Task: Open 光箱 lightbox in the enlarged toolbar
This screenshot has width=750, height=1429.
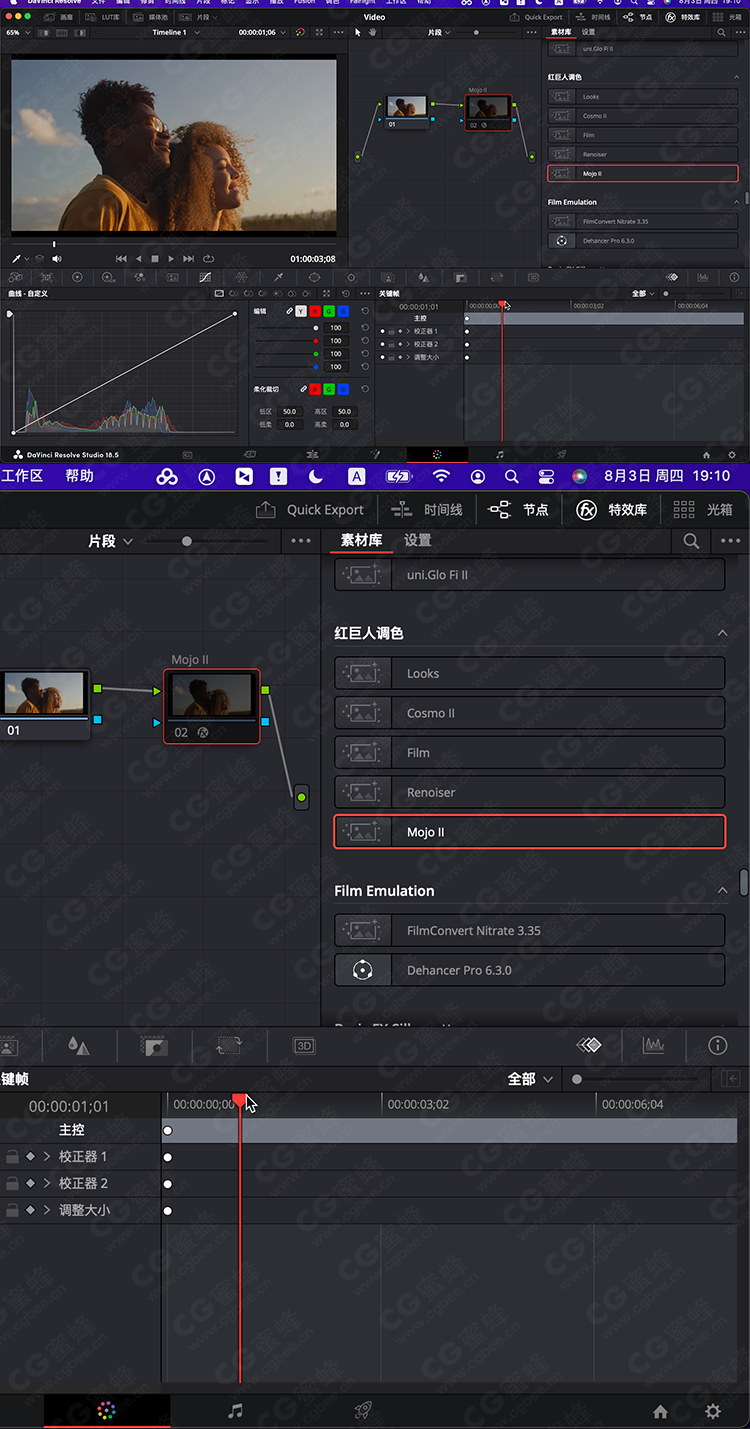Action: pyautogui.click(x=703, y=510)
